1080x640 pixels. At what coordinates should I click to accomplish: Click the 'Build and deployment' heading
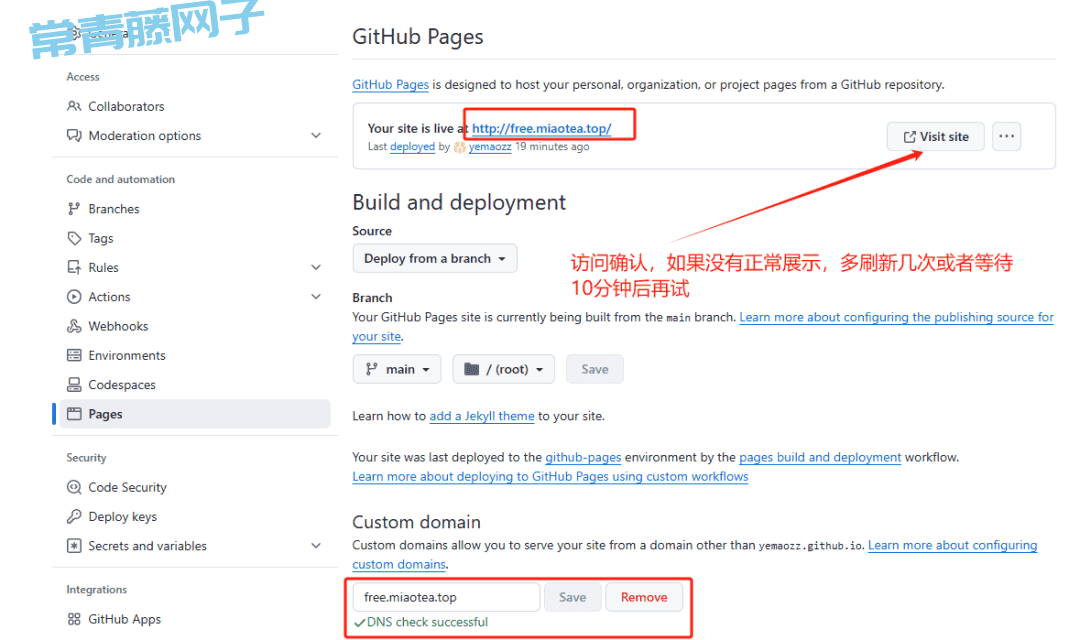pyautogui.click(x=459, y=203)
